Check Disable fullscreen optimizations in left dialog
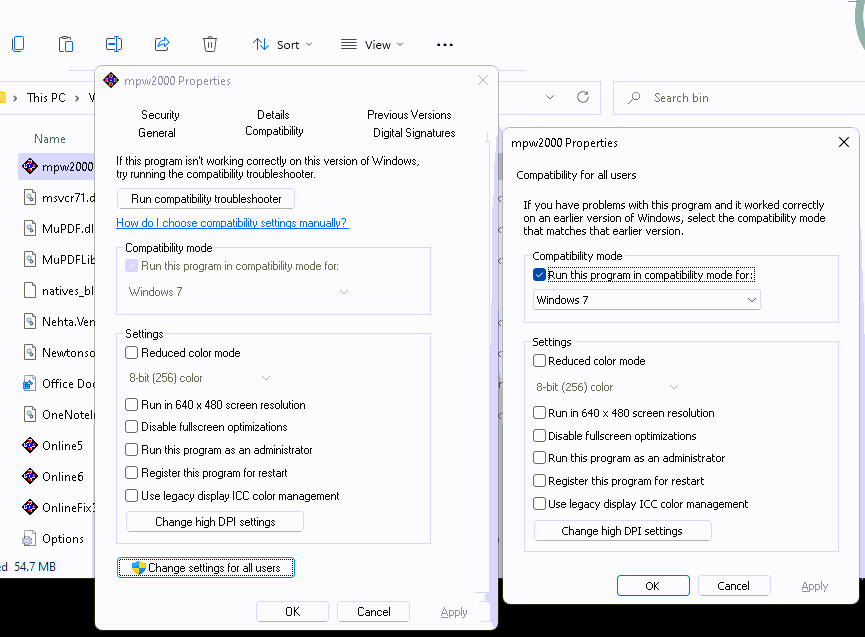Image resolution: width=865 pixels, height=637 pixels. pyautogui.click(x=131, y=426)
